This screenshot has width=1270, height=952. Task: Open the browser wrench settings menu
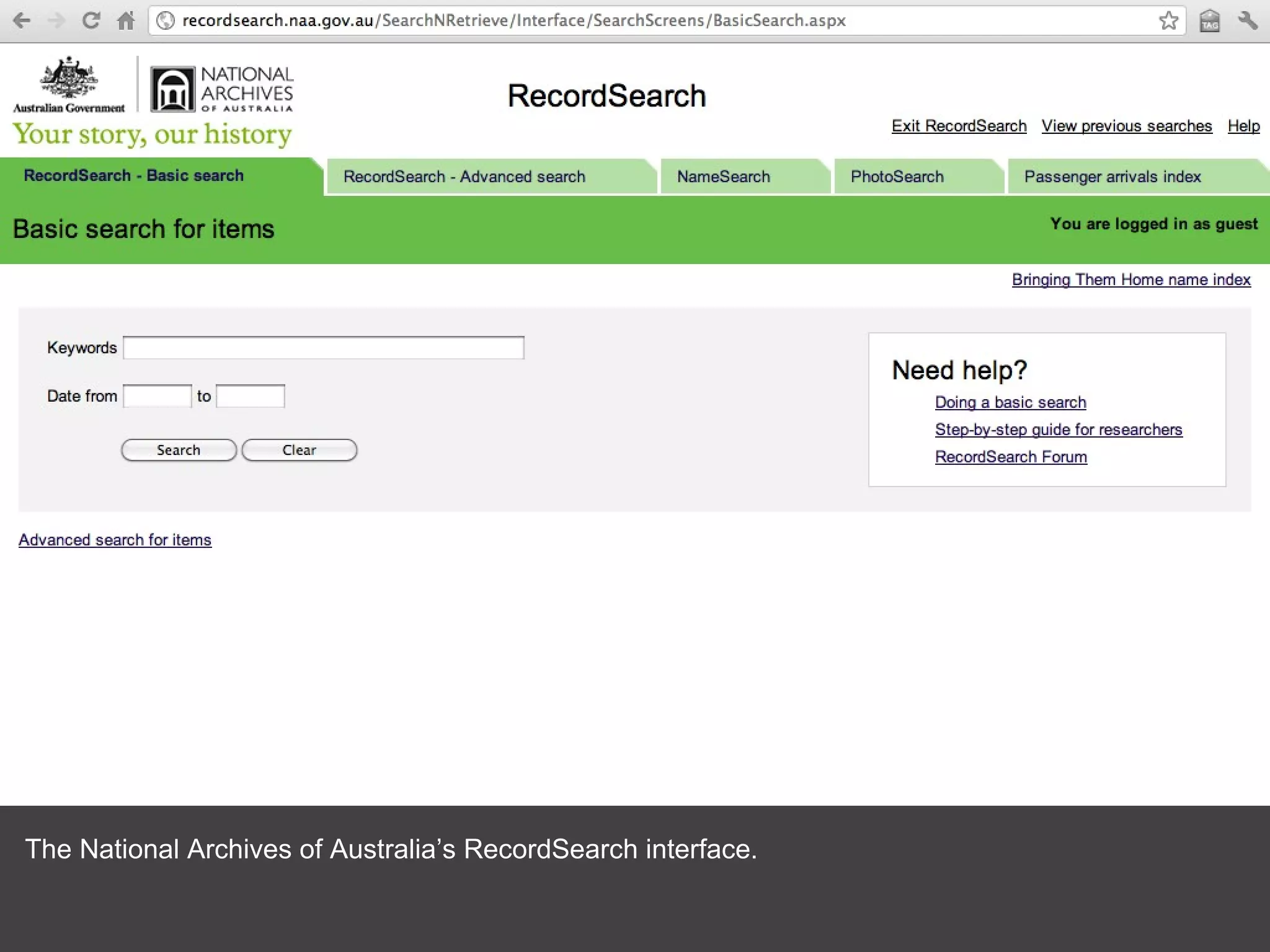click(x=1248, y=20)
